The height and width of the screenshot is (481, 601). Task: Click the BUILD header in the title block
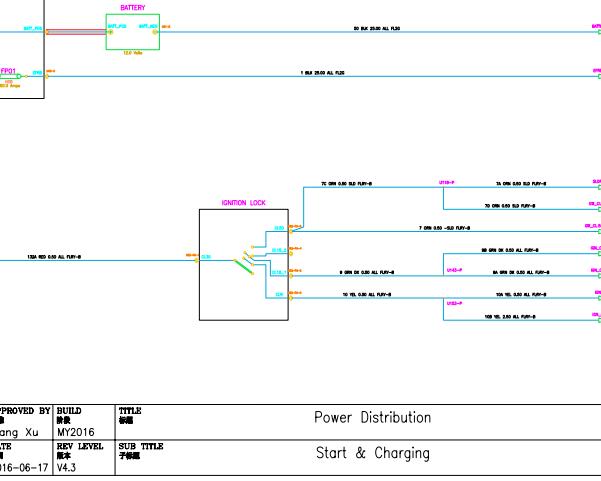[x=69, y=411]
